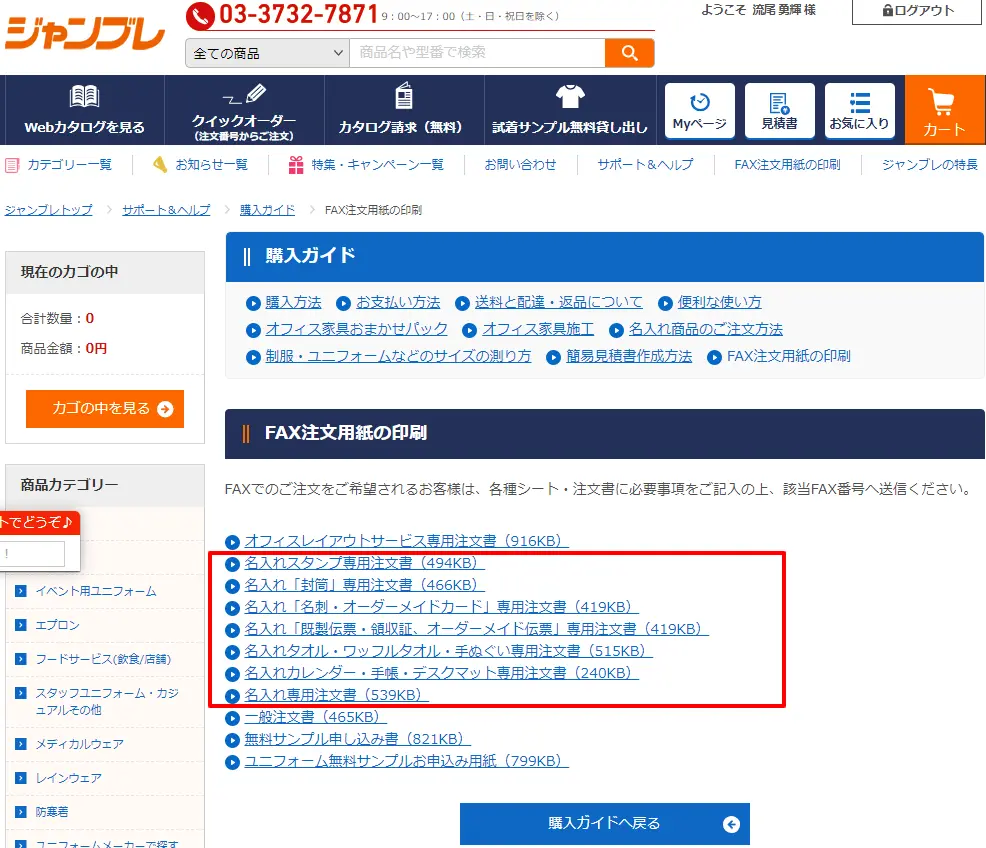Open 一般注文書（465KB） link
The width and height of the screenshot is (986, 848).
pyautogui.click(x=315, y=717)
